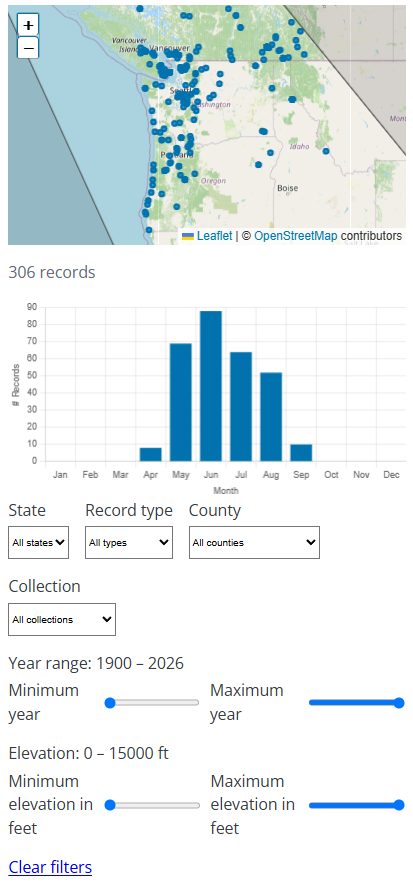Zoom in on the map
Viewport: 413px width, 887px height.
(x=28, y=25)
